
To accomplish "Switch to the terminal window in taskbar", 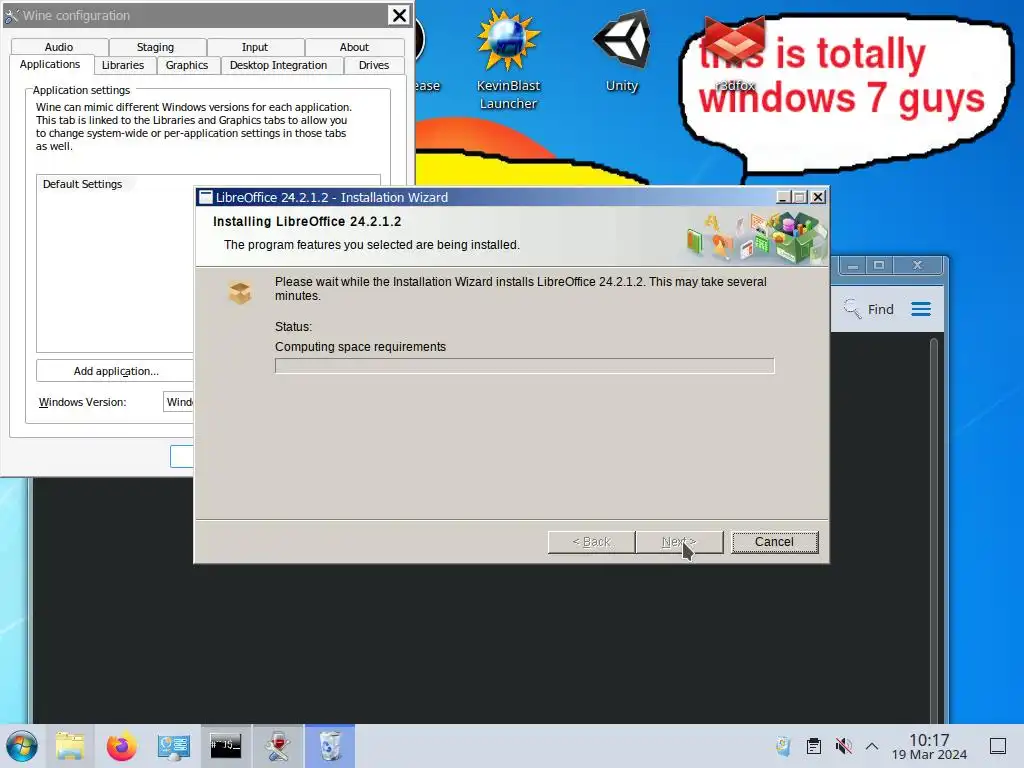I will click(x=225, y=746).
